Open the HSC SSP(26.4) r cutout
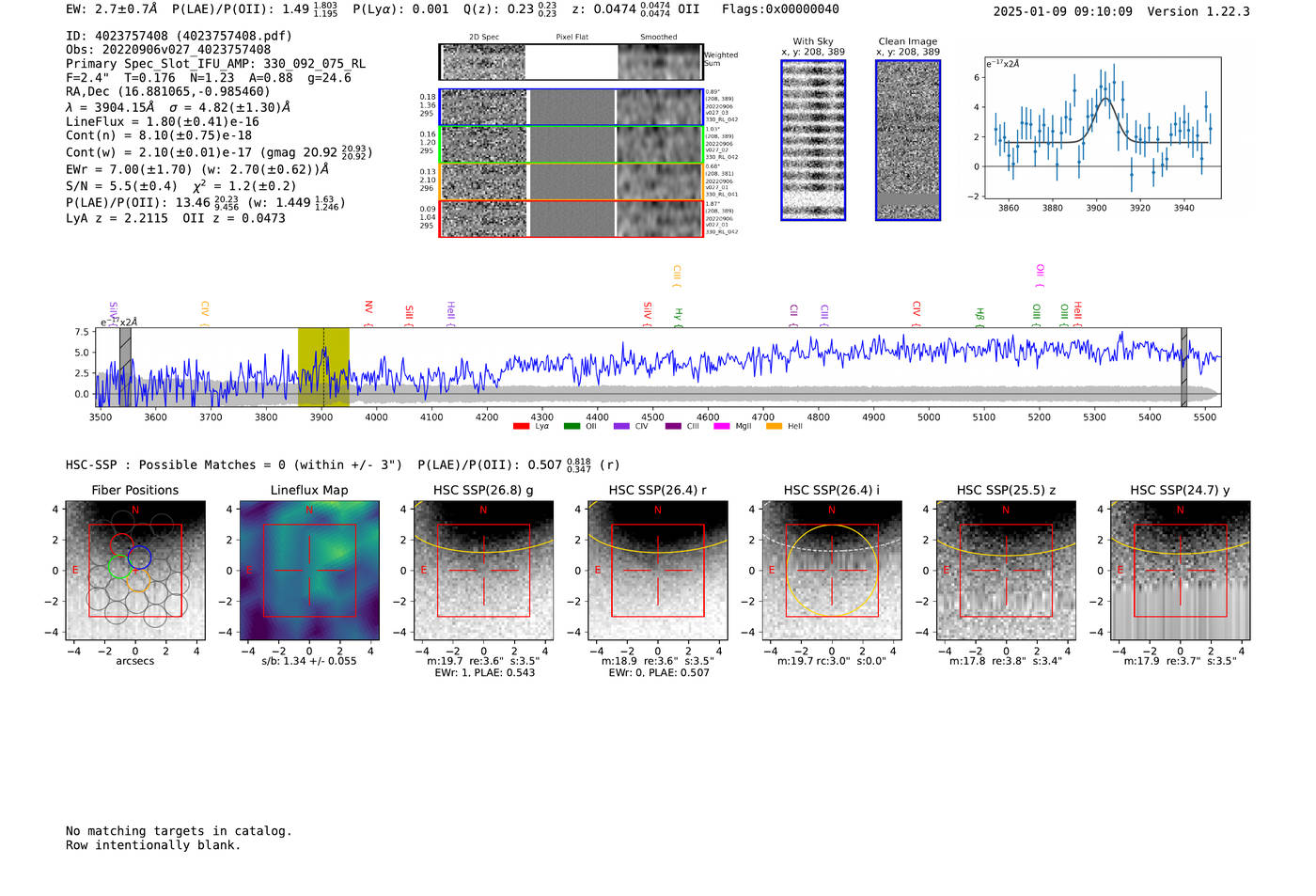The height and width of the screenshot is (896, 1316). (x=658, y=570)
